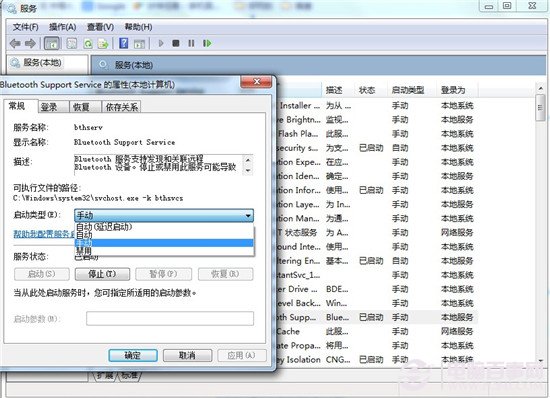
Task: Click the BDE... description cell
Action: click(337, 289)
